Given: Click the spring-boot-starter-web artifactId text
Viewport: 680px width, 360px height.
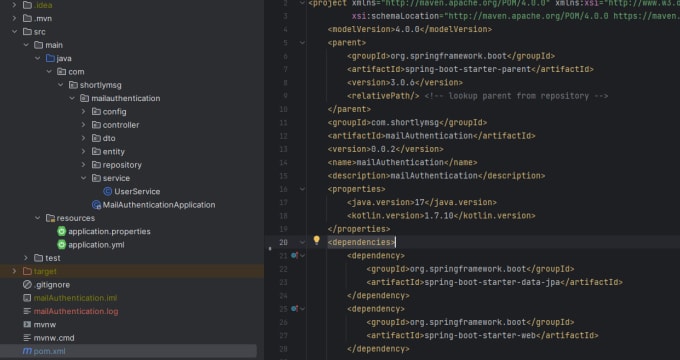Looking at the screenshot, I should 480,336.
